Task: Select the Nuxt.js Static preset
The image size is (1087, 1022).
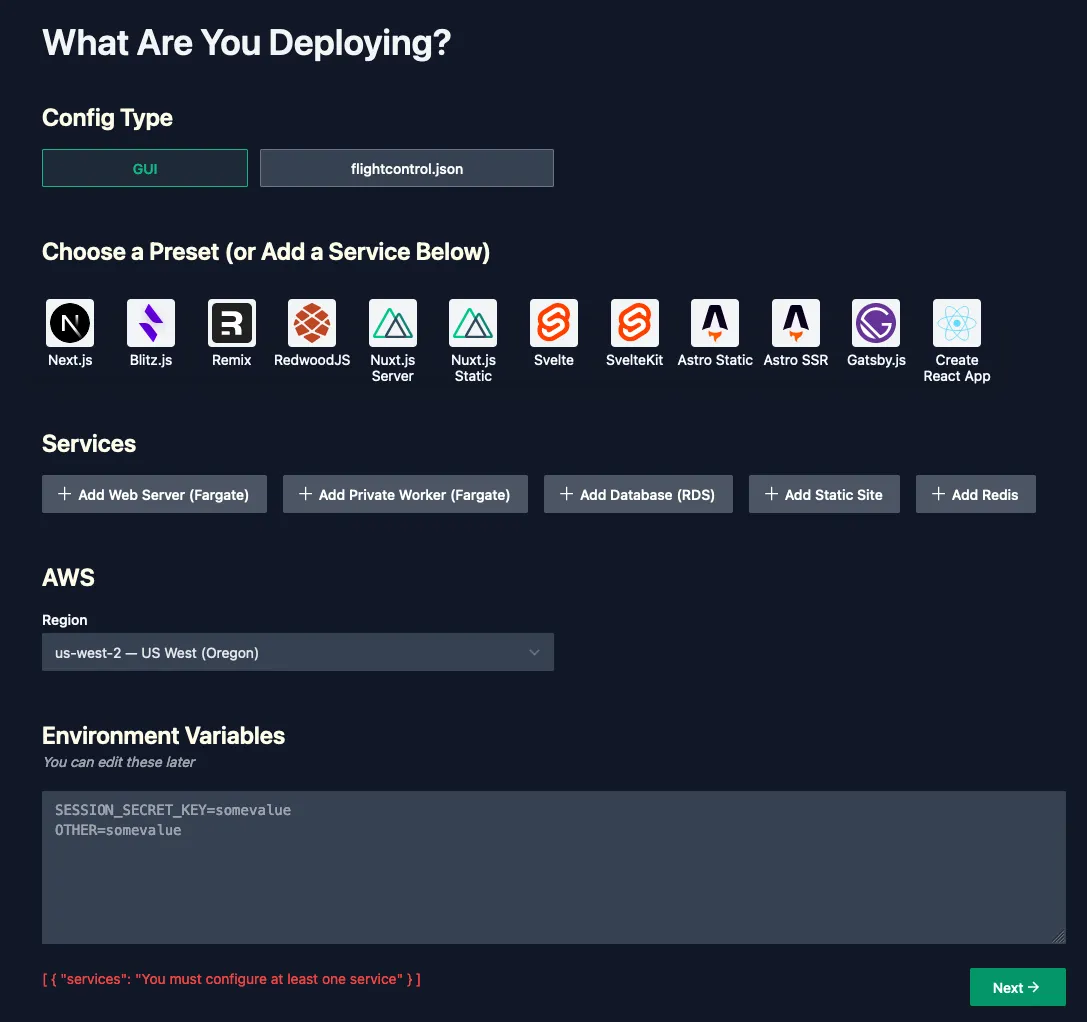Action: click(472, 321)
